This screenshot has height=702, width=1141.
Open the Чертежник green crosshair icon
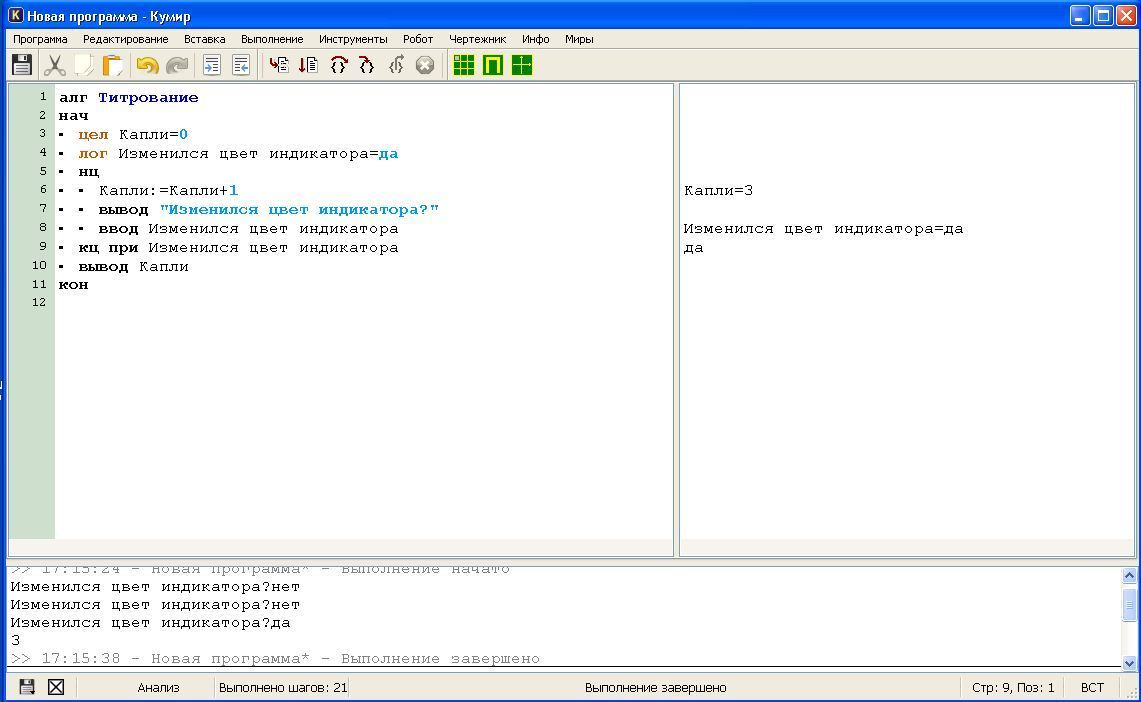[x=522, y=65]
